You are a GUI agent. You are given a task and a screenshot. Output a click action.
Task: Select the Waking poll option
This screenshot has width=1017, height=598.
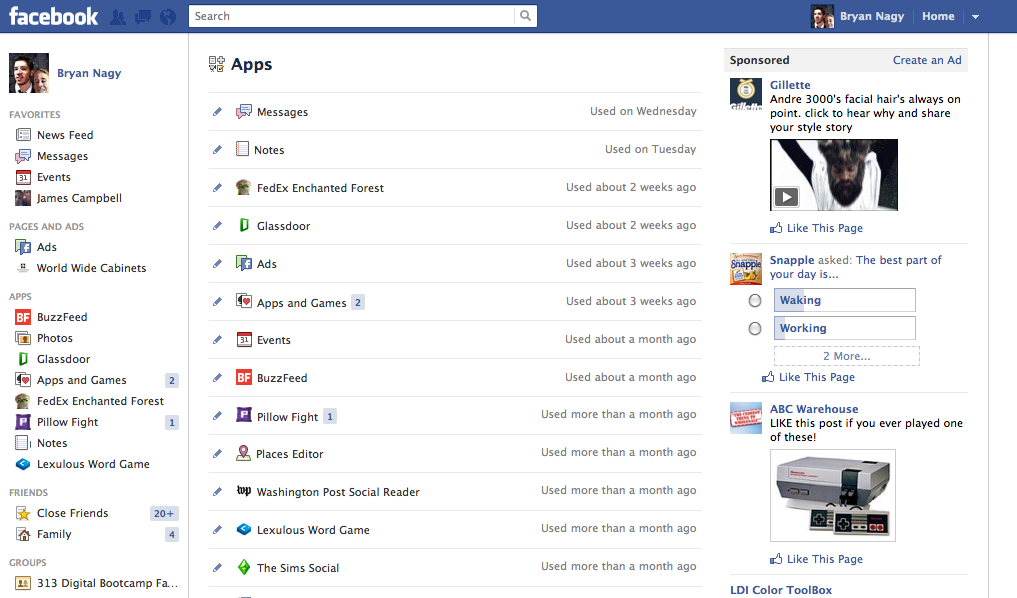tap(755, 300)
